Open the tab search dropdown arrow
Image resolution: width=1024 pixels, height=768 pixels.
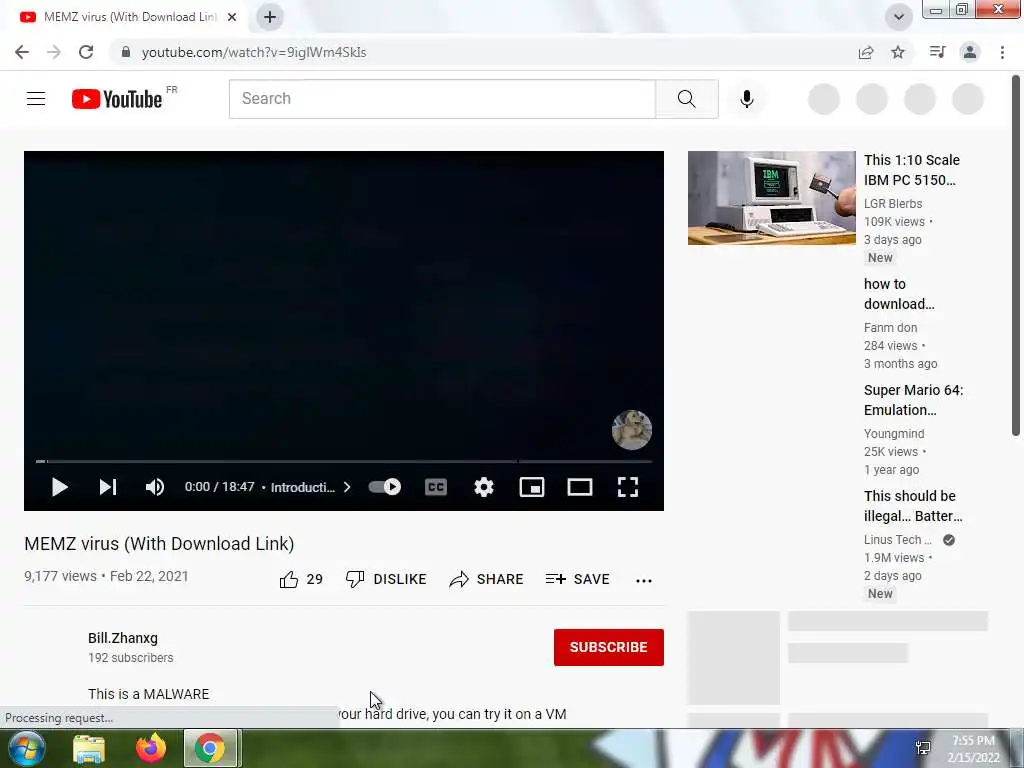pos(899,17)
